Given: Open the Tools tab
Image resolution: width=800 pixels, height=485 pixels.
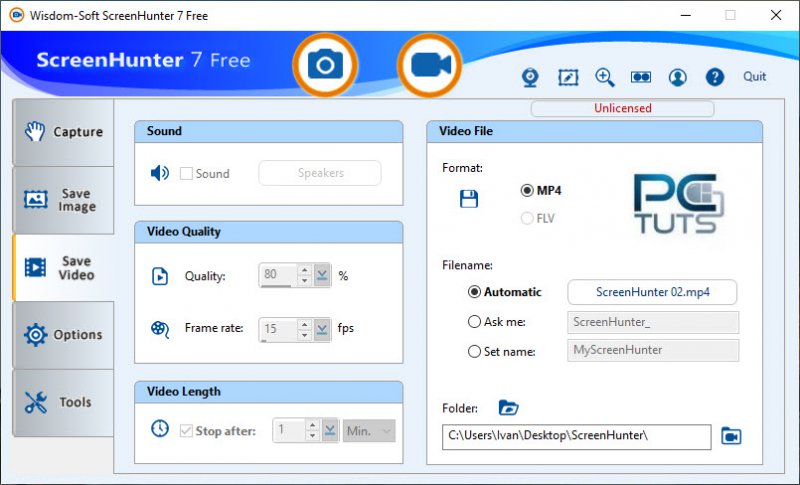Looking at the screenshot, I should [x=63, y=402].
